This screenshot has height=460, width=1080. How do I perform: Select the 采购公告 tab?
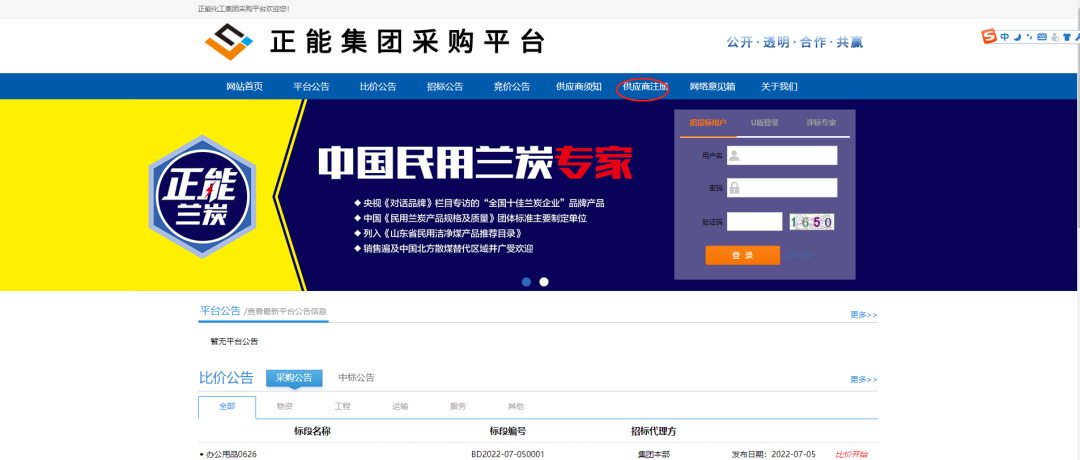tap(294, 378)
